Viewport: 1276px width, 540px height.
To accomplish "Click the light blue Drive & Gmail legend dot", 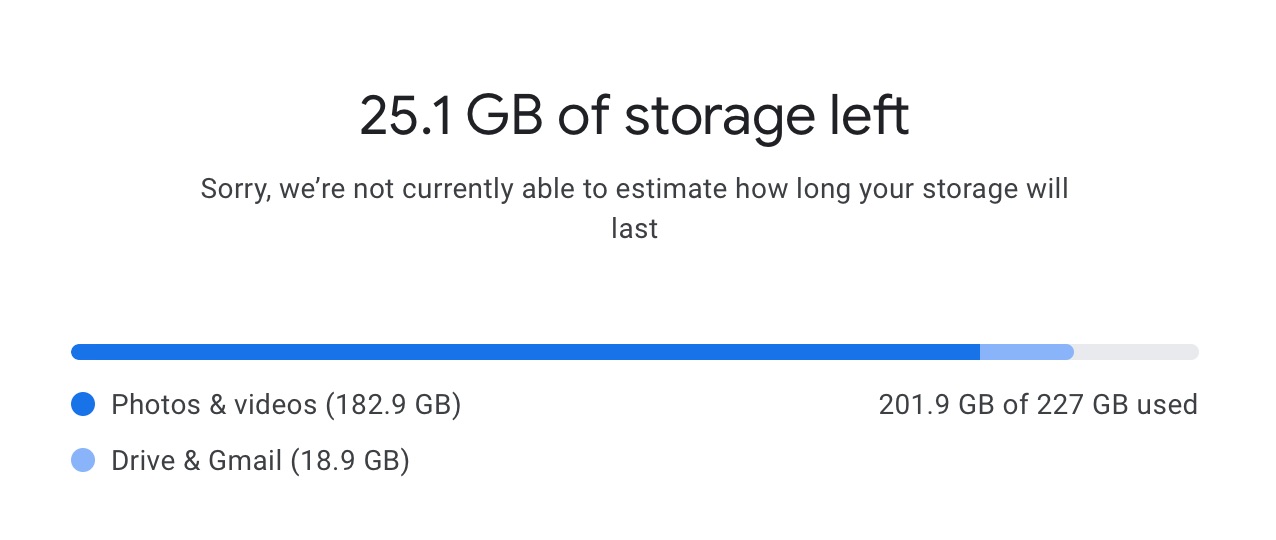I will pyautogui.click(x=83, y=461).
